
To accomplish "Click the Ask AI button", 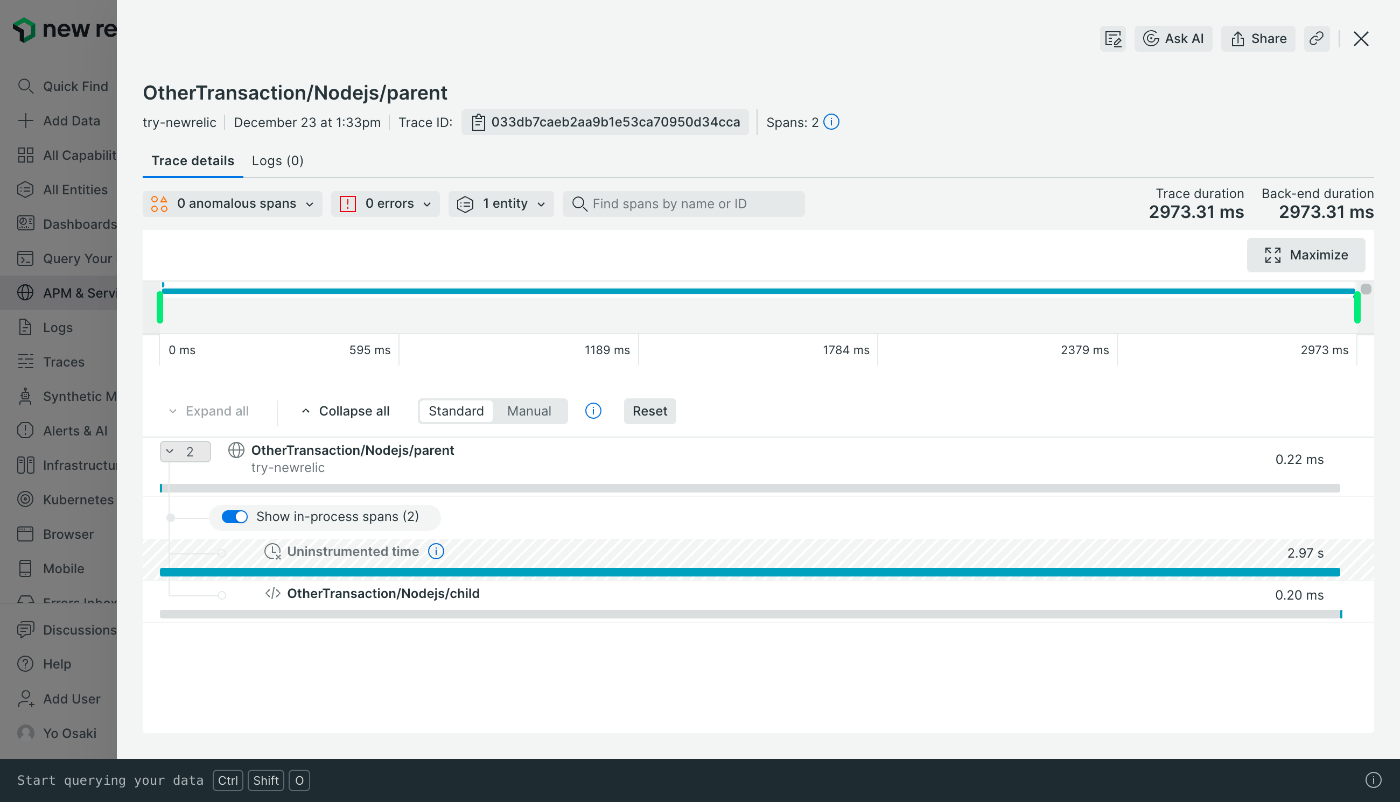I will coord(1173,39).
